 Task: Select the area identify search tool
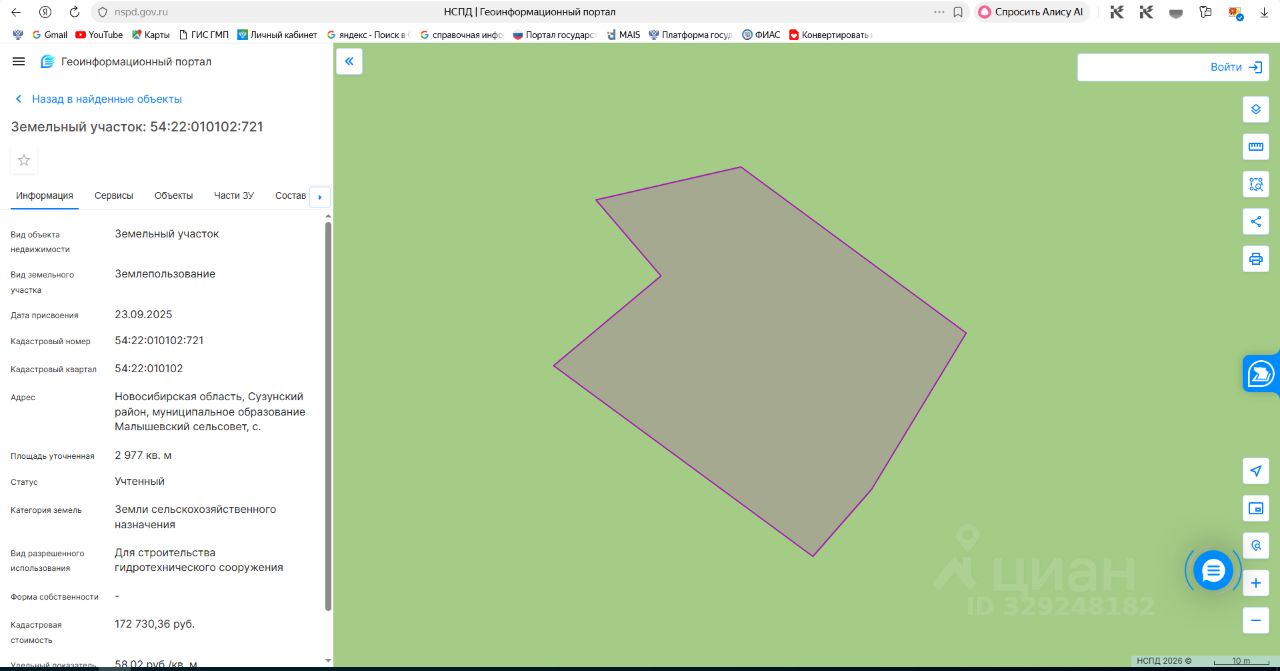tap(1256, 184)
